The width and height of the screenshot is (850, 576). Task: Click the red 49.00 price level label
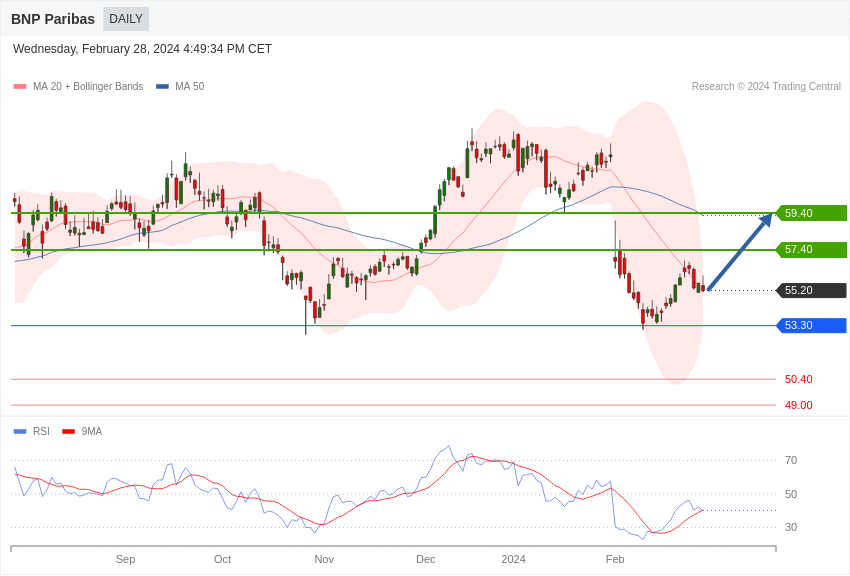click(x=798, y=405)
